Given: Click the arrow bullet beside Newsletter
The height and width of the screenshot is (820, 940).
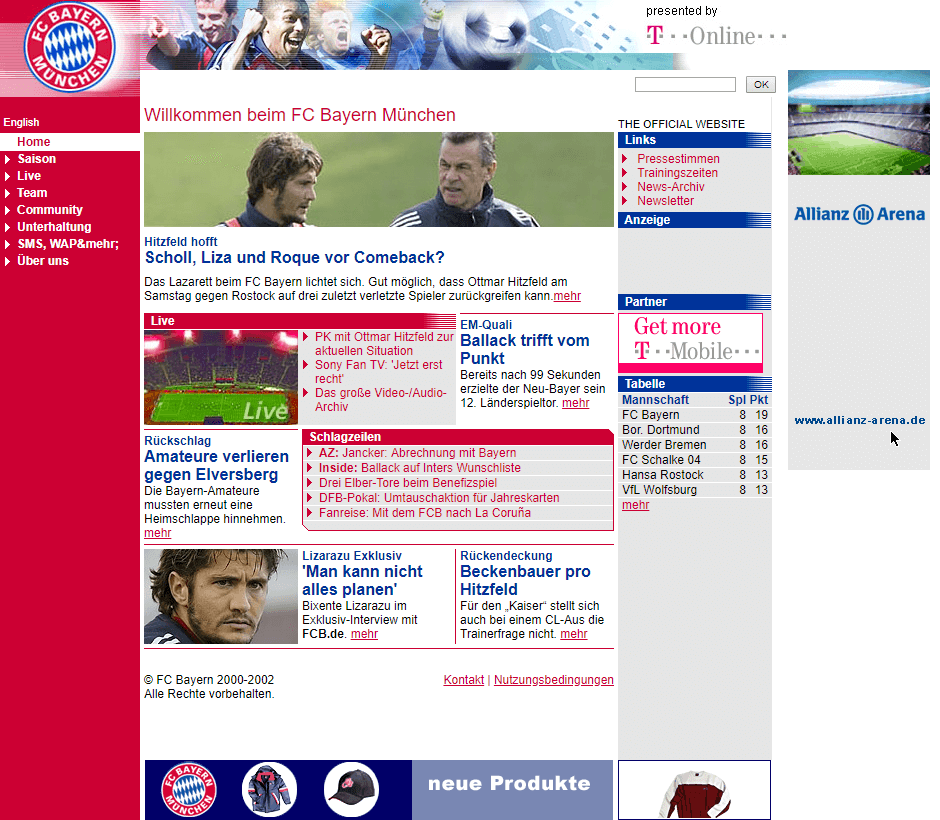Looking at the screenshot, I should pyautogui.click(x=625, y=201).
